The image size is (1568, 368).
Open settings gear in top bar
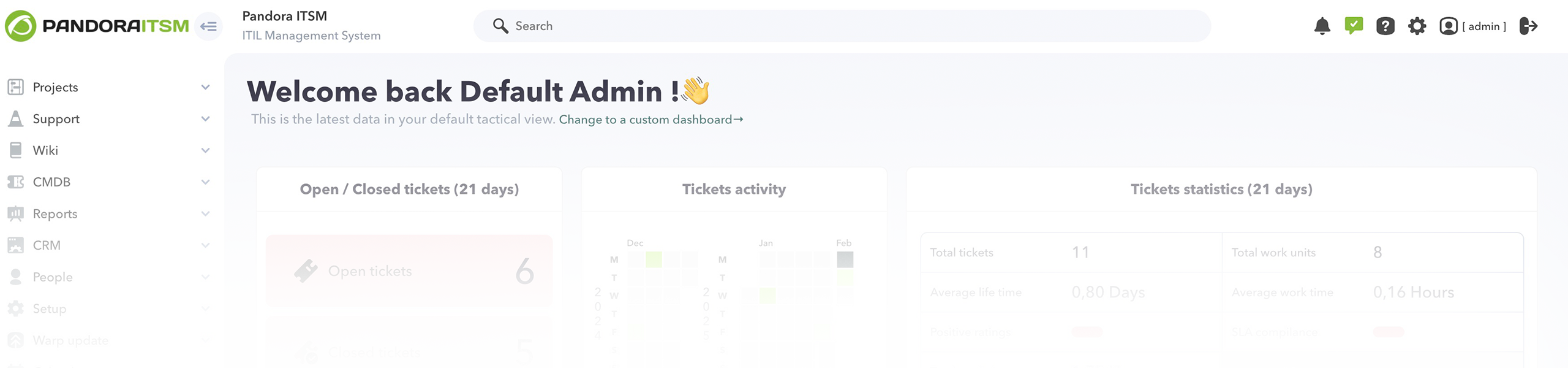[x=1417, y=26]
